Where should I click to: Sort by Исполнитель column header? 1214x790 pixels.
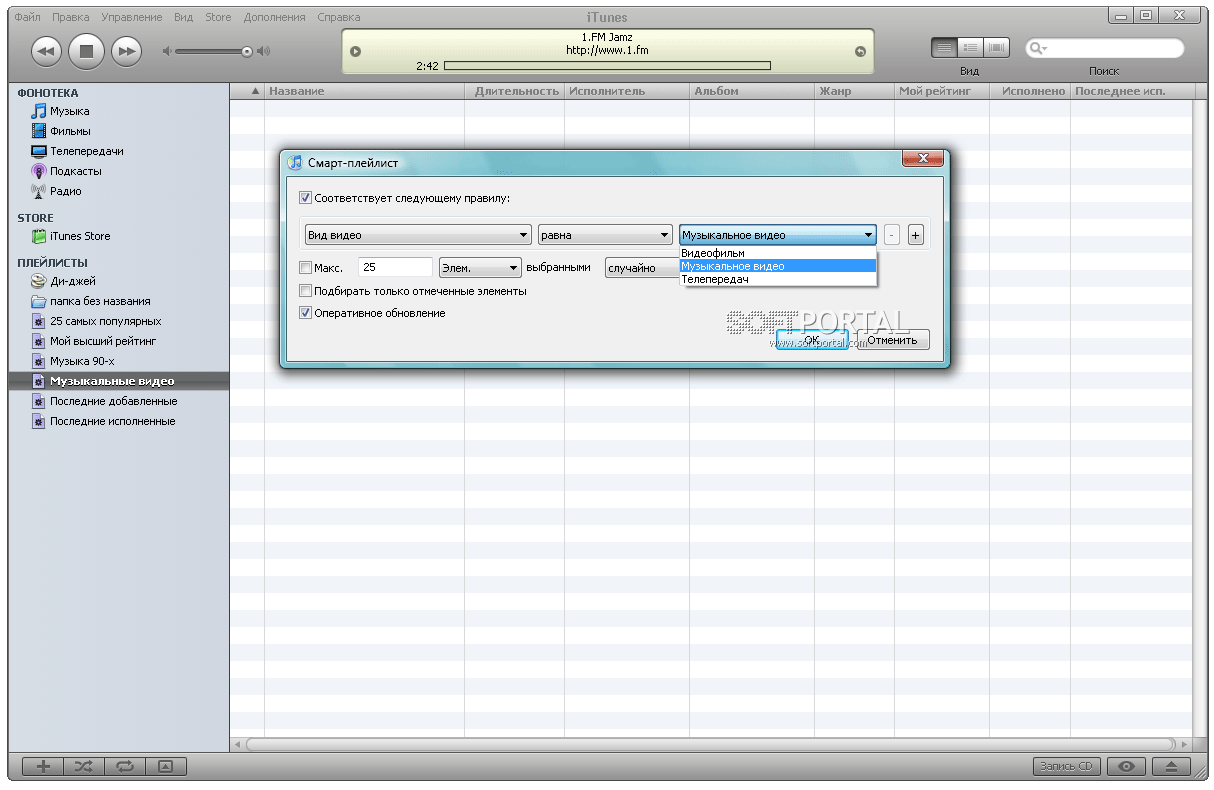click(627, 91)
